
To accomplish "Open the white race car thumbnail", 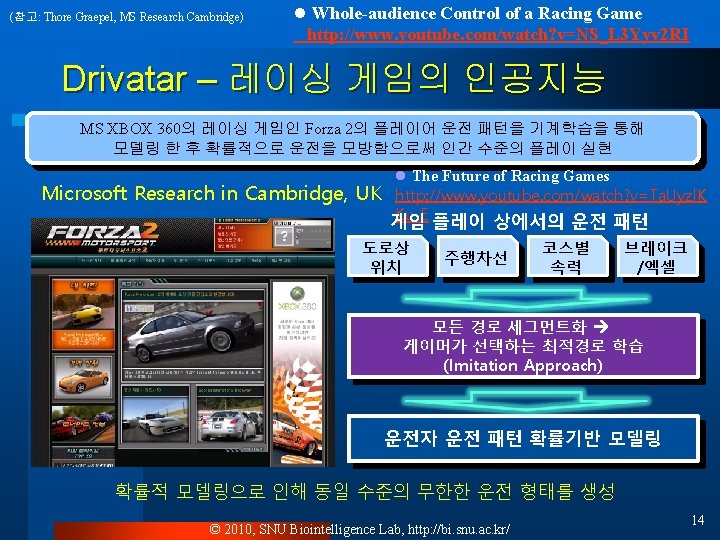I will [x=155, y=420].
